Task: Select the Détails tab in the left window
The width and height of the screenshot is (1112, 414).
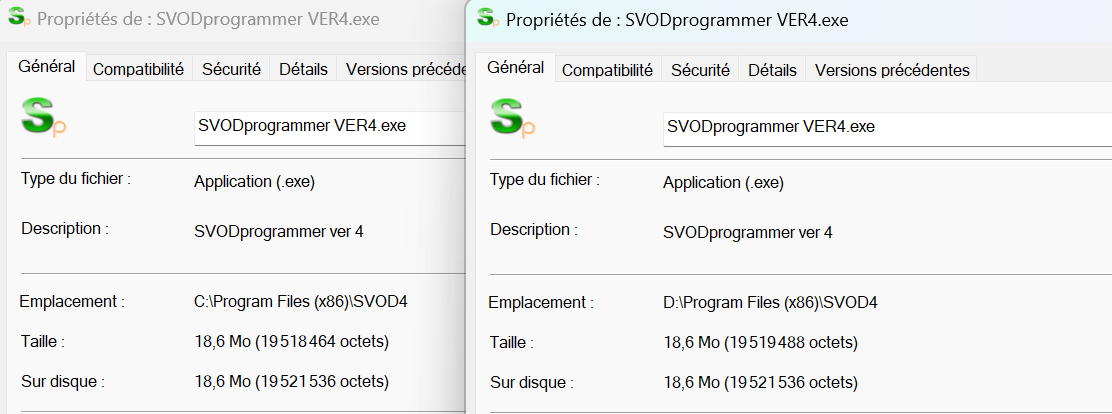Action: (303, 69)
